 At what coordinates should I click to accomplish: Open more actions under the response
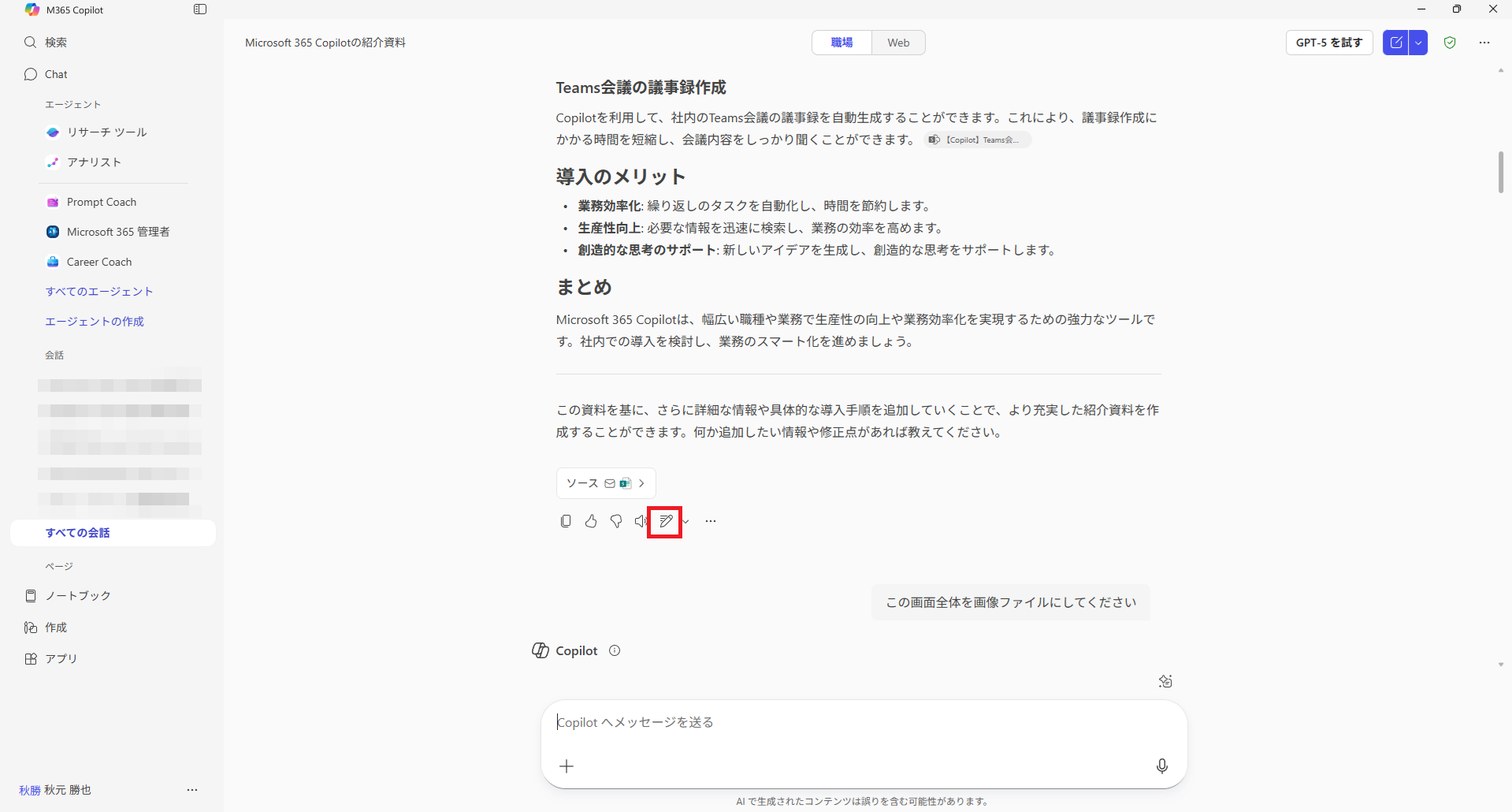(x=711, y=521)
